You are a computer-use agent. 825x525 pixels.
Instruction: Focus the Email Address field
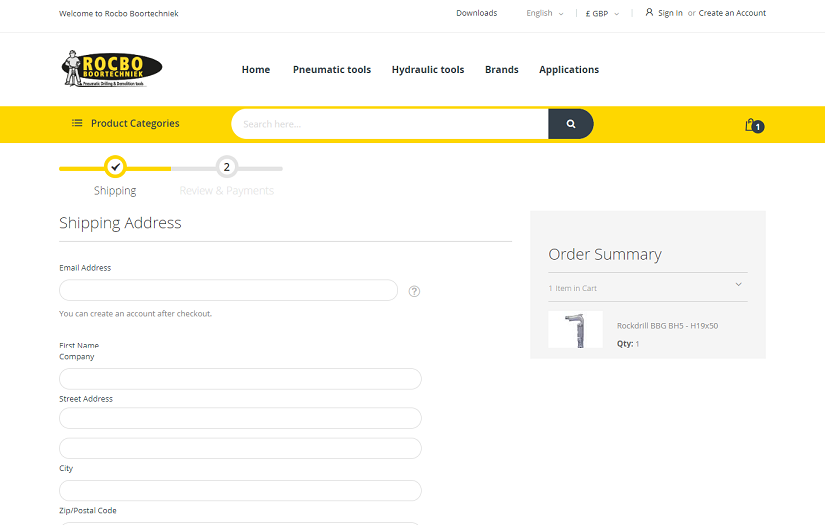point(228,290)
